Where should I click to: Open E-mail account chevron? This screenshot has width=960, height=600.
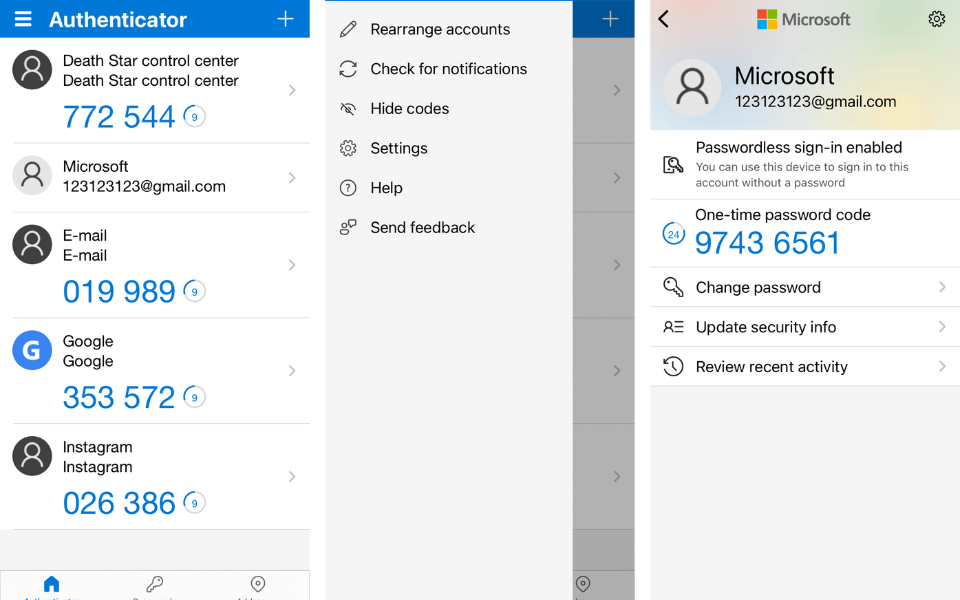coord(292,265)
